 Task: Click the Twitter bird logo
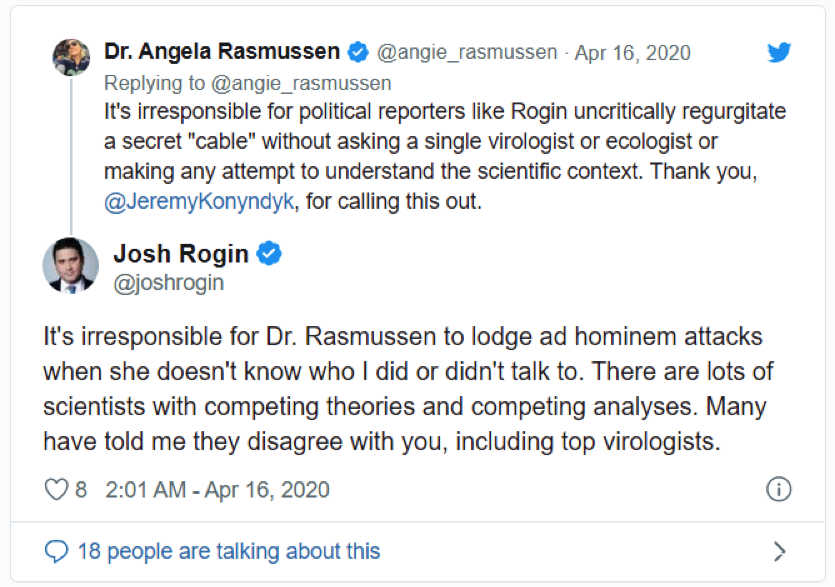(779, 53)
